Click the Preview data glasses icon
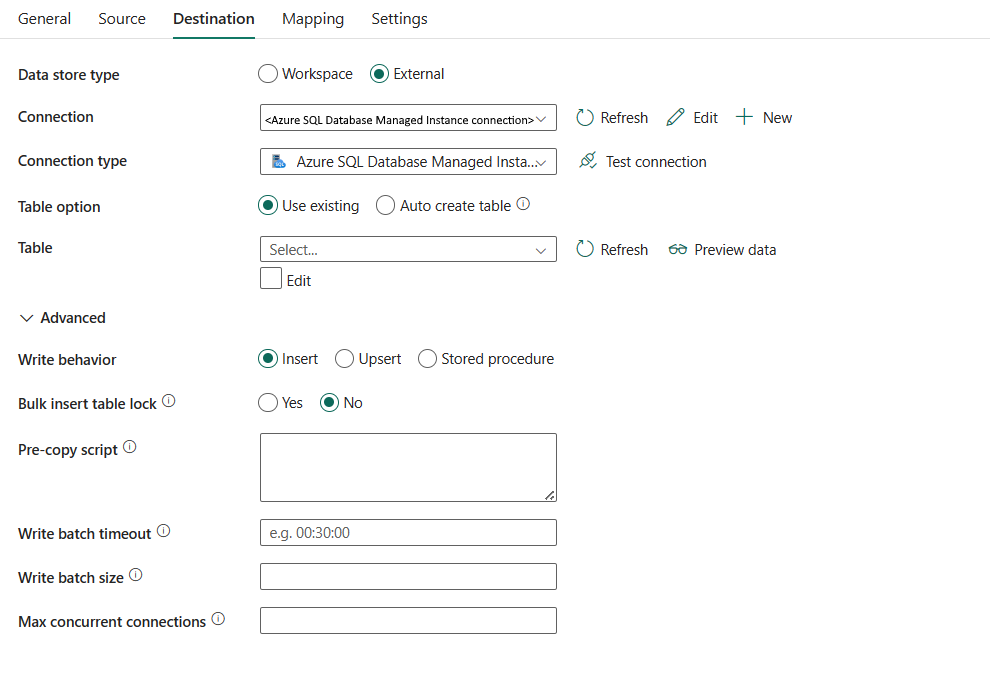This screenshot has height=673, width=990. [677, 249]
